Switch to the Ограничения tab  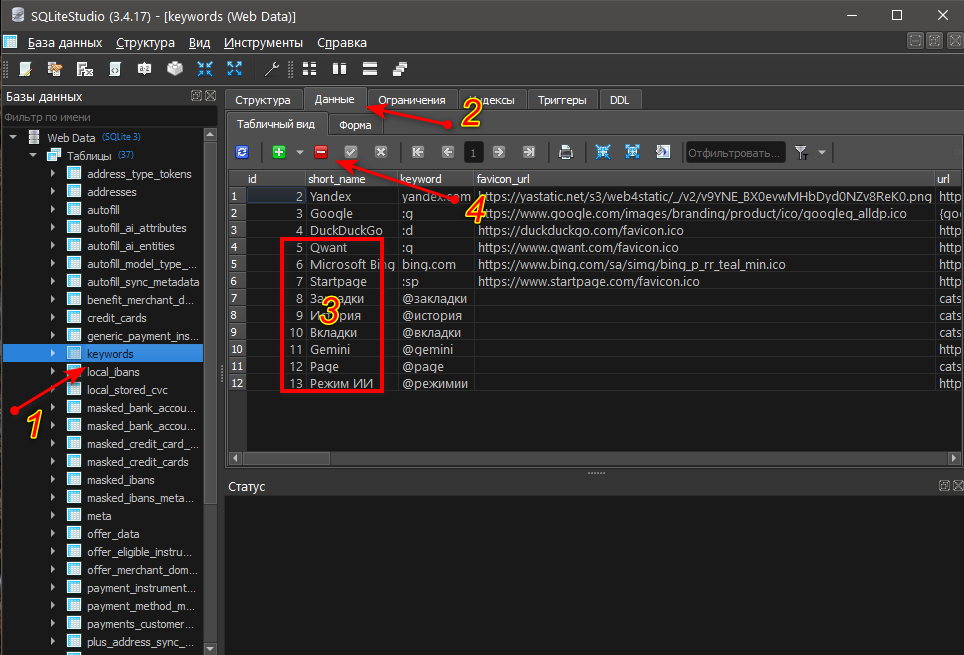[x=411, y=100]
